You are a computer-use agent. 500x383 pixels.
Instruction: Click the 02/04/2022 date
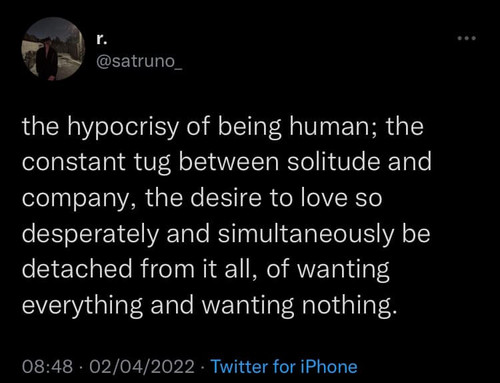pyautogui.click(x=142, y=366)
